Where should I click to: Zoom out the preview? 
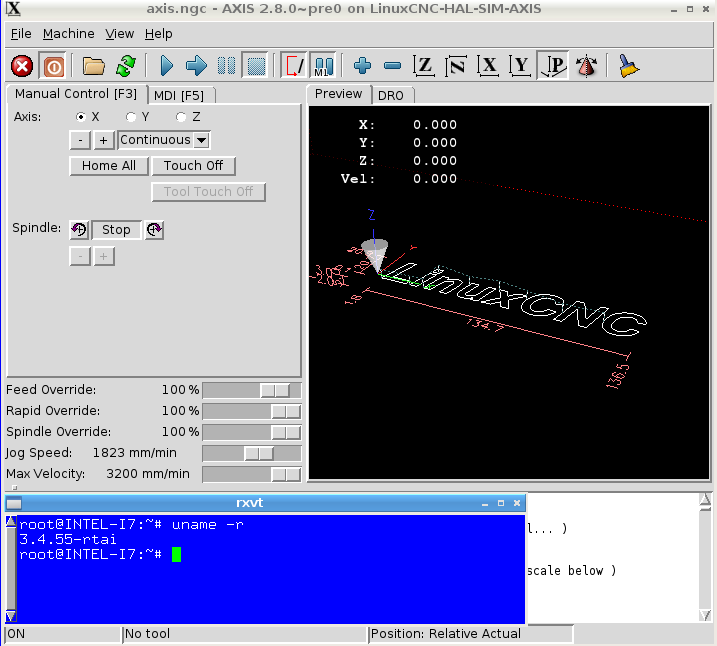pyautogui.click(x=392, y=66)
